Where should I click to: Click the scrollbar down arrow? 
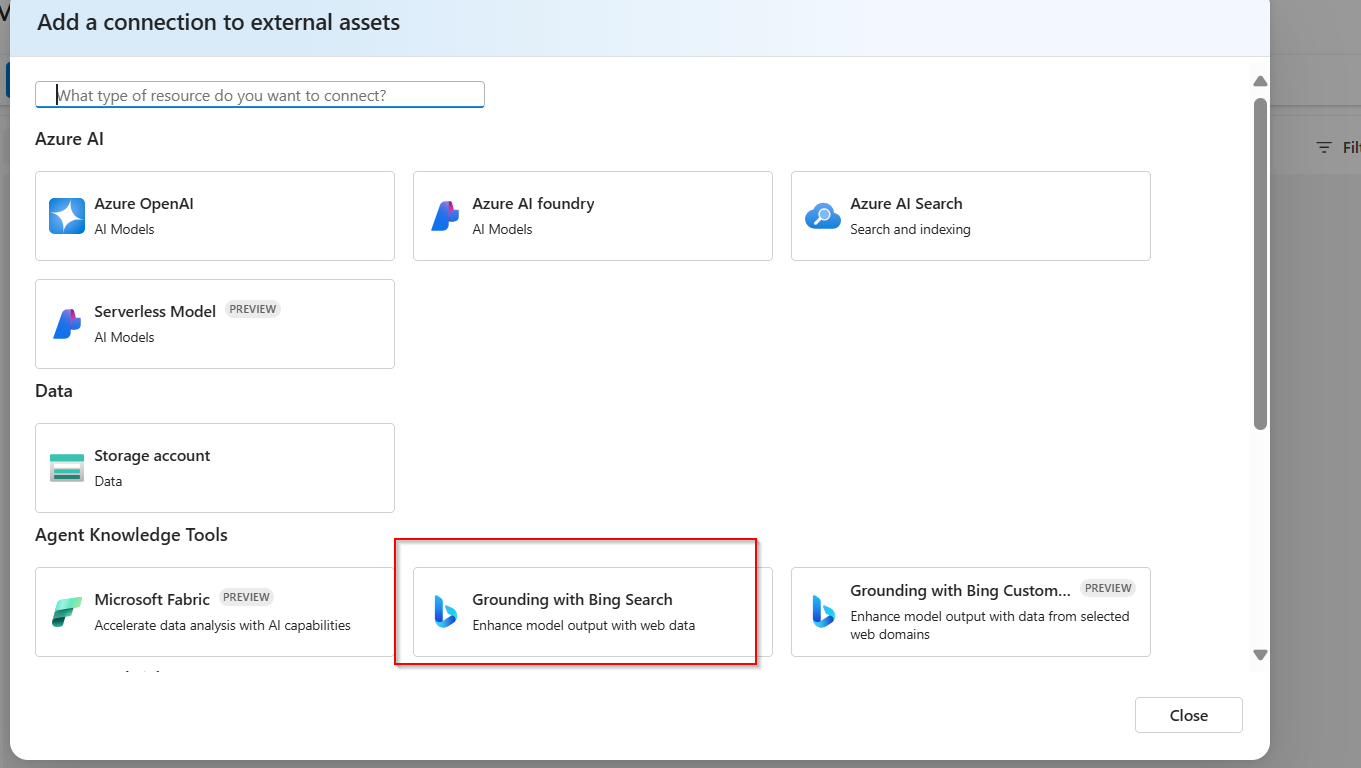coord(1259,655)
